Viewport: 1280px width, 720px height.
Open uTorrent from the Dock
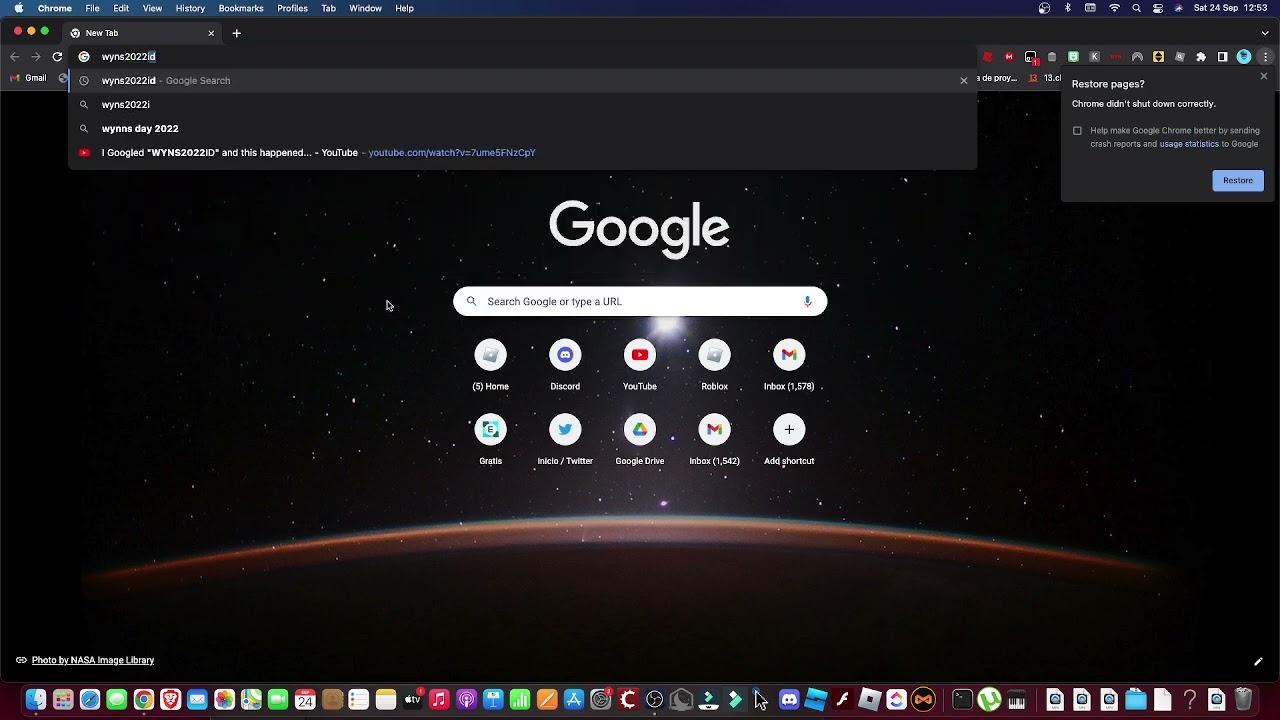click(x=989, y=700)
